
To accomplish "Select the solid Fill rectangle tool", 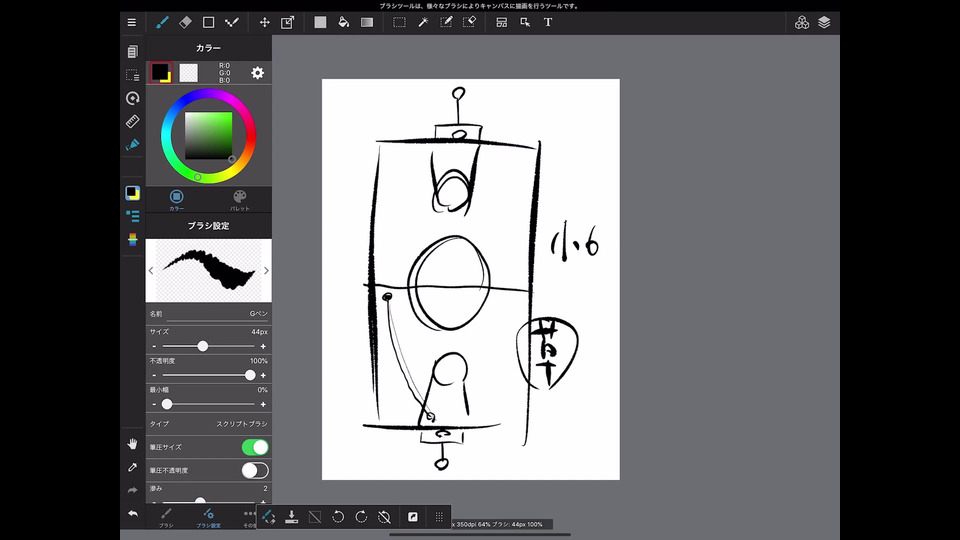I will (x=320, y=23).
